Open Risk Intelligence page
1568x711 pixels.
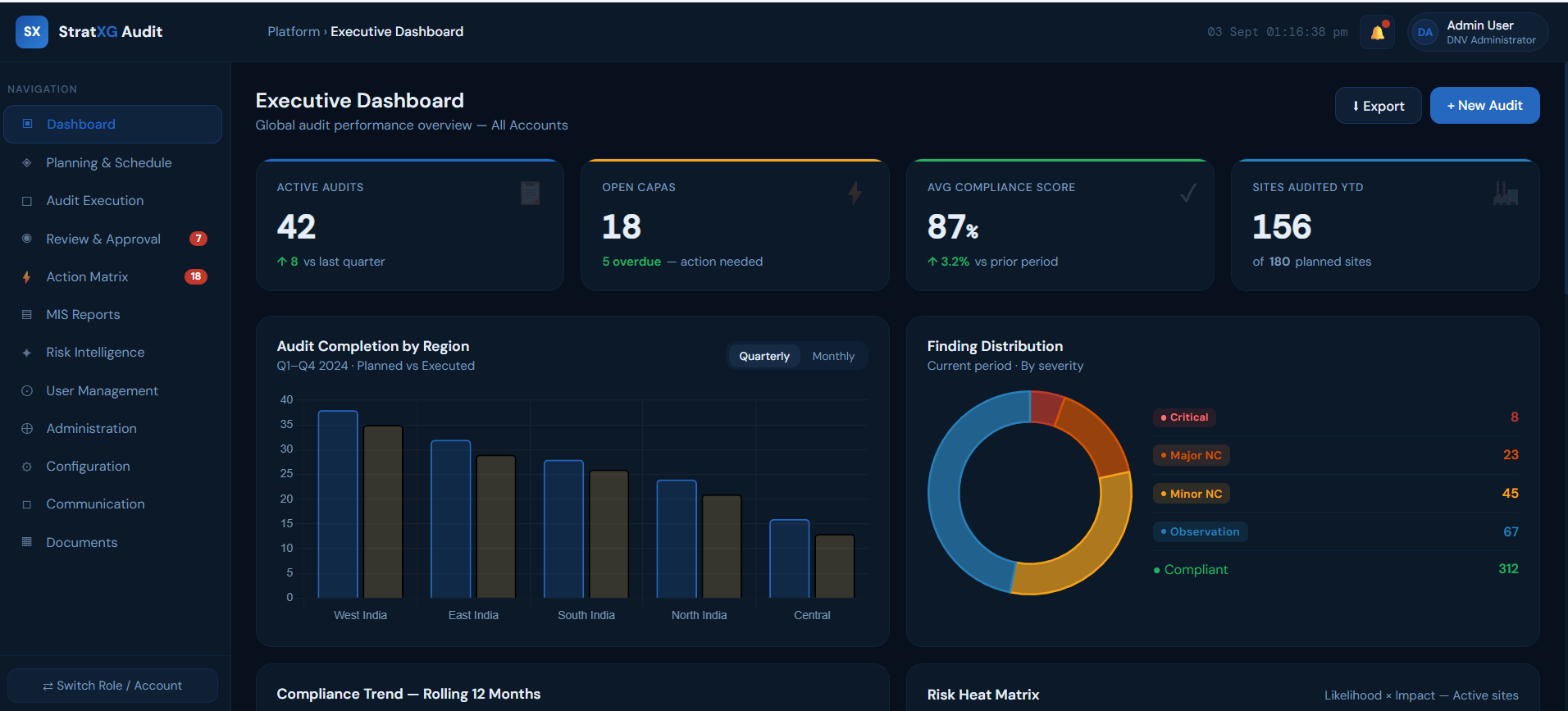[113, 353]
